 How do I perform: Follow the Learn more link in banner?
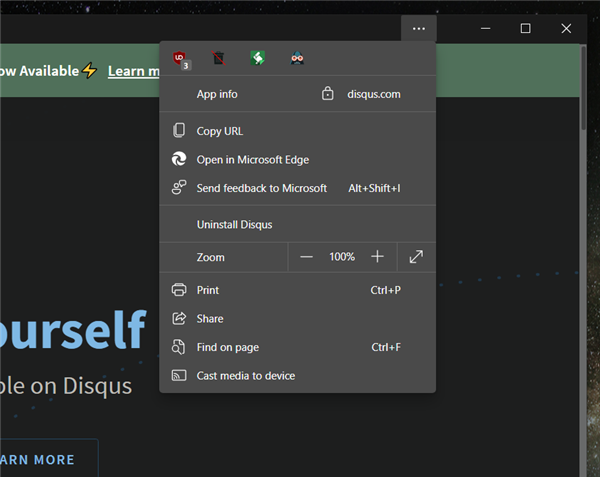(133, 71)
